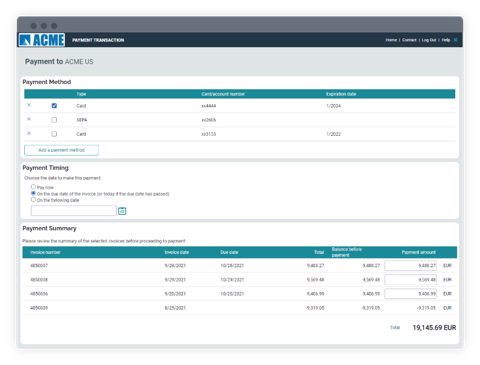Click Add a payment method button
The image size is (480, 365).
pos(61,150)
